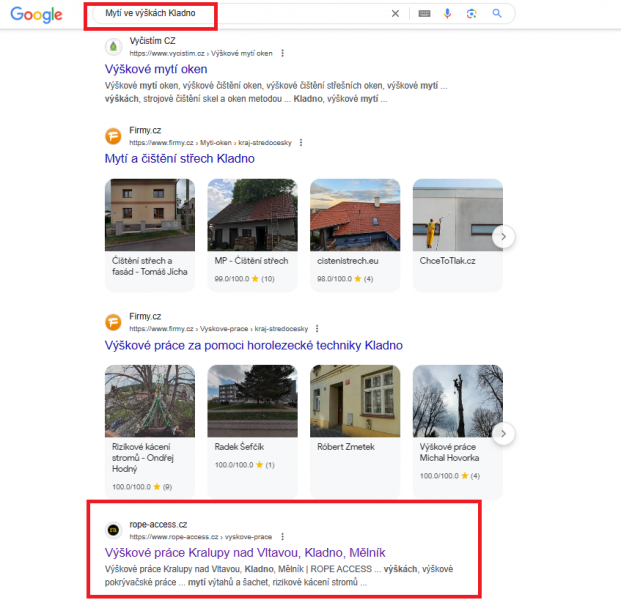Open the MP - Čištění střech photo

(x=252, y=215)
